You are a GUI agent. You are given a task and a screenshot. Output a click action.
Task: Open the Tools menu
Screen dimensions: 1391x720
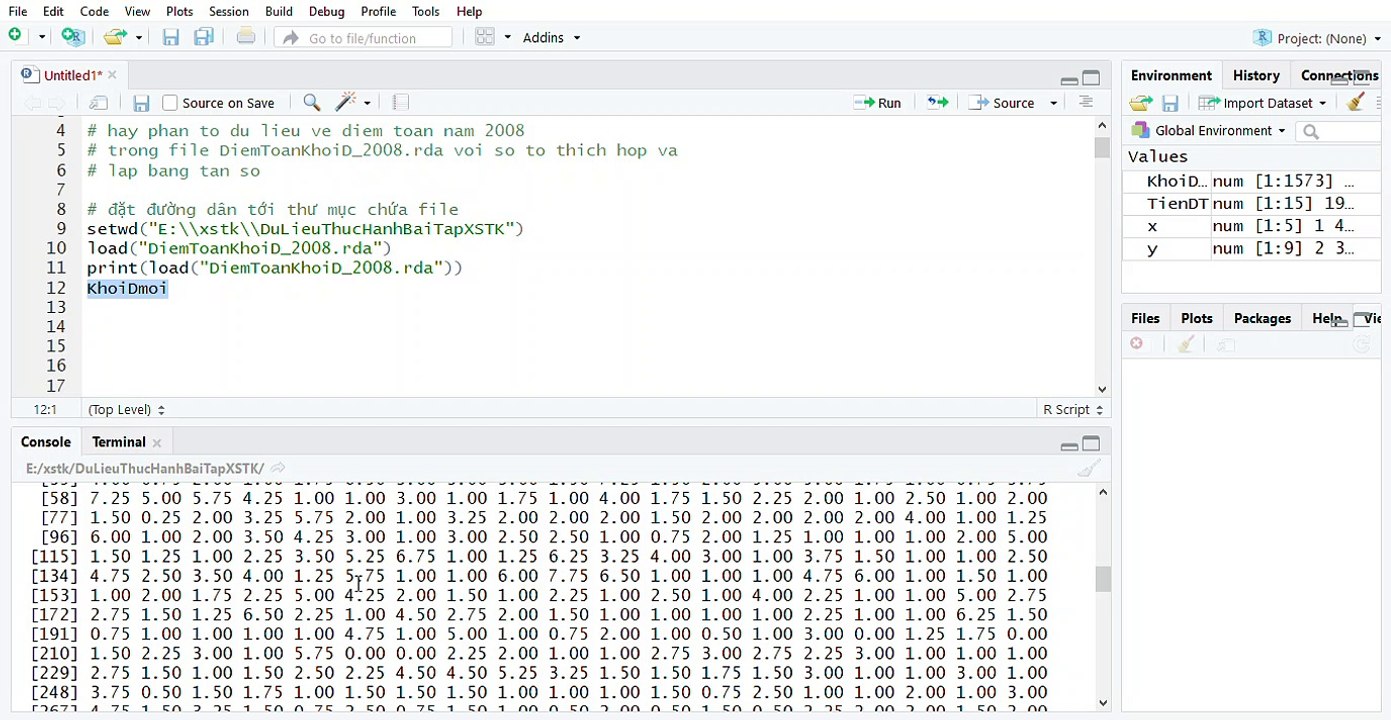point(426,12)
